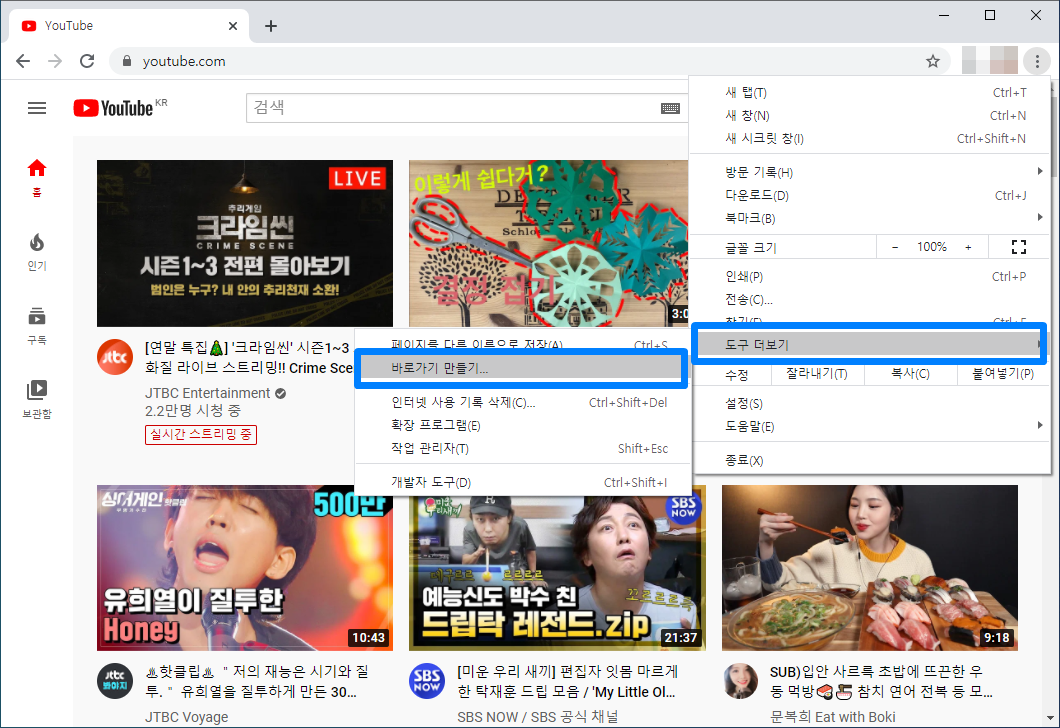The width and height of the screenshot is (1060, 728).
Task: Open the Chrome three-dot menu button
Action: (1036, 62)
